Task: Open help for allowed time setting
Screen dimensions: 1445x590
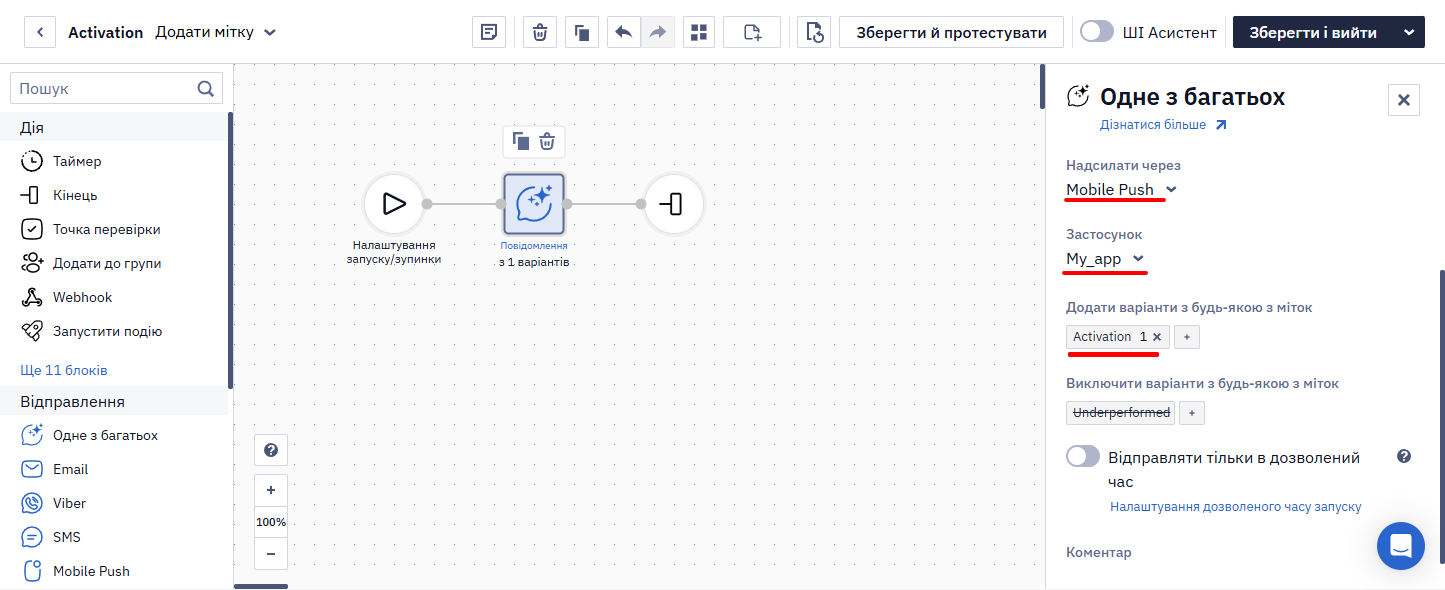Action: click(1404, 457)
